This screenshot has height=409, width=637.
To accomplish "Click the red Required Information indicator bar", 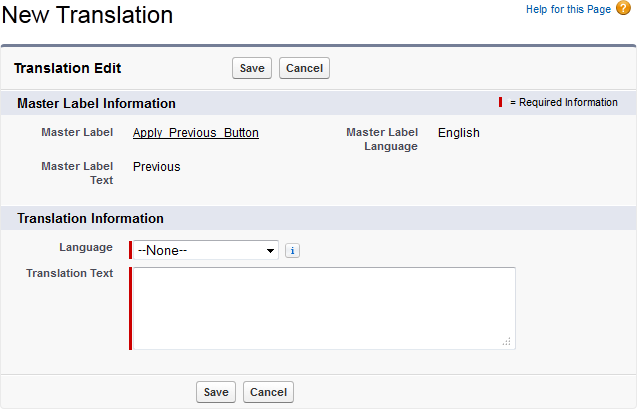I will [501, 102].
